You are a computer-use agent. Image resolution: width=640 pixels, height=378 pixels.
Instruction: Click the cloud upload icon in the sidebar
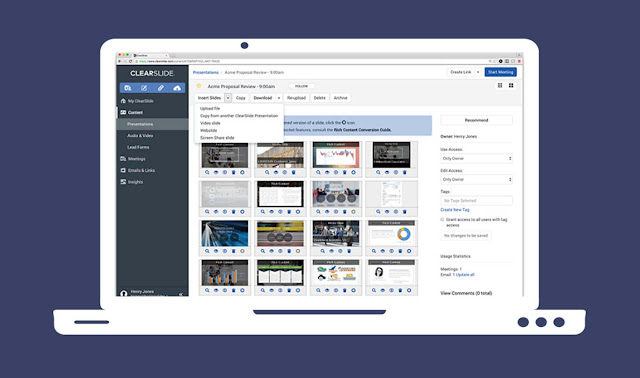(x=177, y=88)
